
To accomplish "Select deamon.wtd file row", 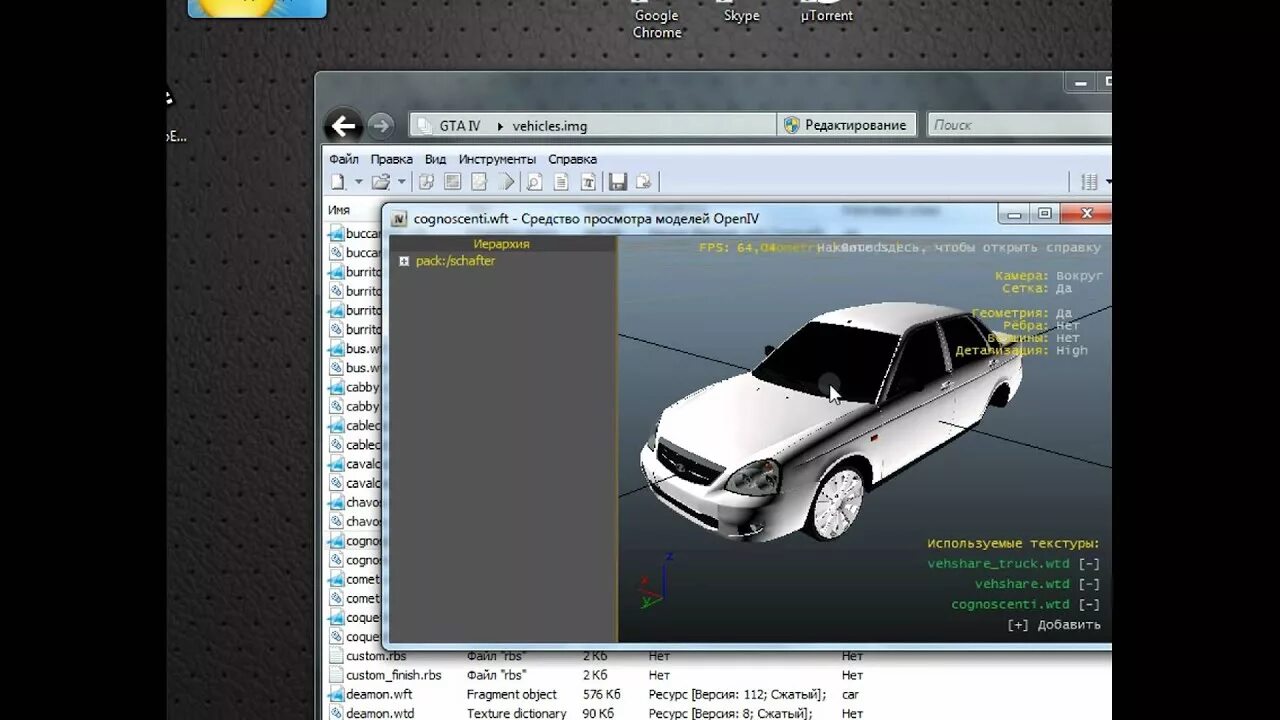I will point(718,713).
